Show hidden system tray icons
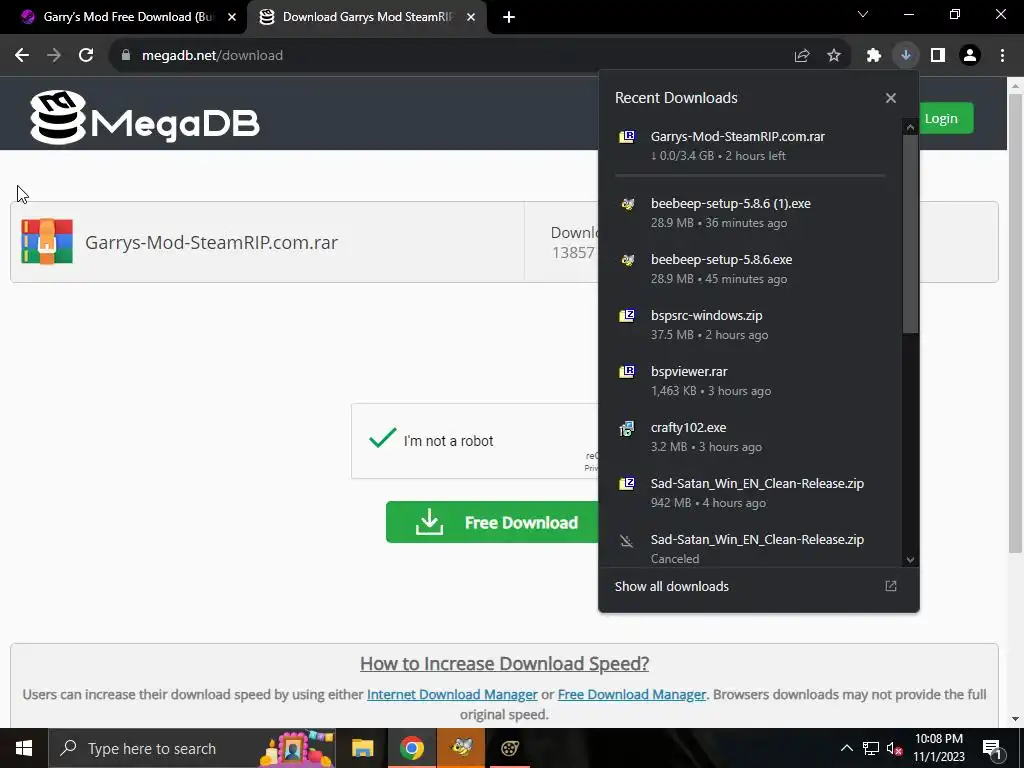Screen dimensions: 1024x768 pyautogui.click(x=846, y=748)
